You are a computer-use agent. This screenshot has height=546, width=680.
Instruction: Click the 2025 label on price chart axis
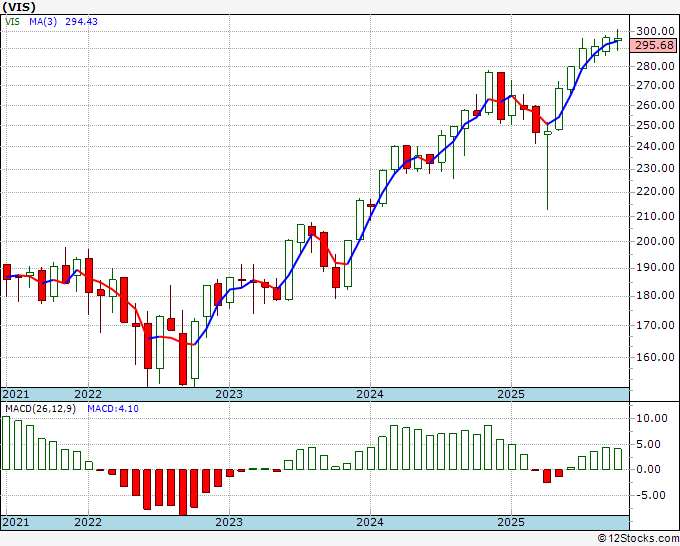511,394
